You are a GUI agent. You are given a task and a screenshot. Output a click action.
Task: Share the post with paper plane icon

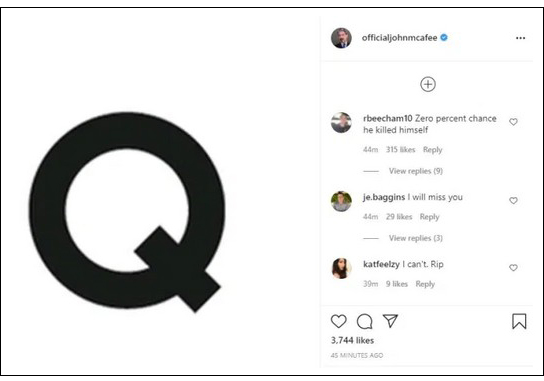390,321
